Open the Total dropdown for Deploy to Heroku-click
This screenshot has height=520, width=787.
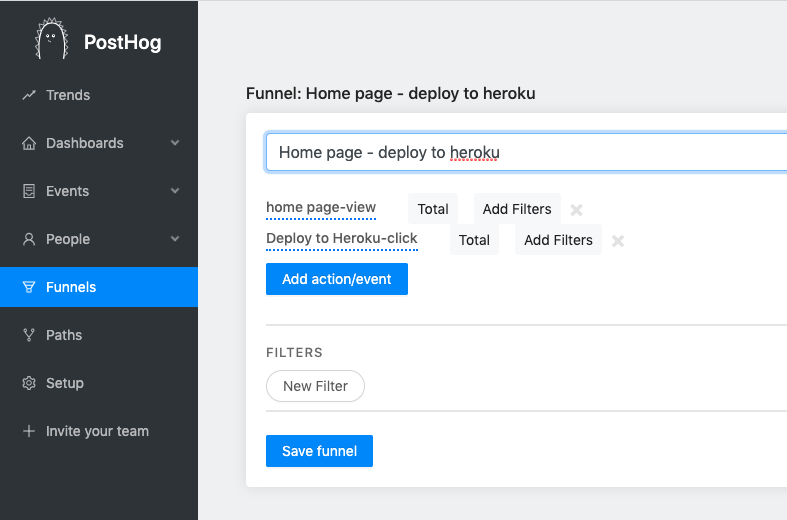click(x=474, y=240)
